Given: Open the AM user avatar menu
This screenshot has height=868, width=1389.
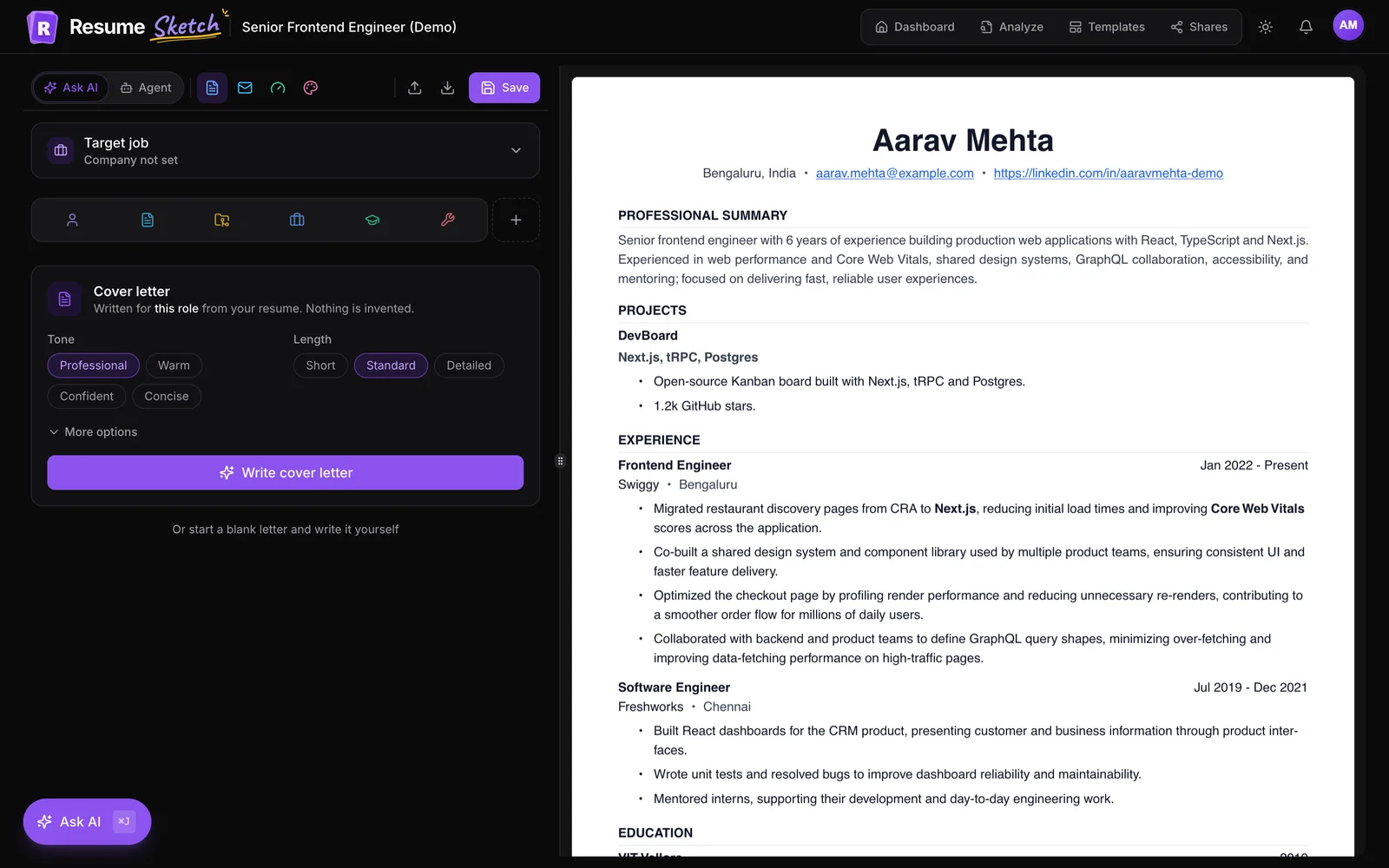Looking at the screenshot, I should (1348, 25).
